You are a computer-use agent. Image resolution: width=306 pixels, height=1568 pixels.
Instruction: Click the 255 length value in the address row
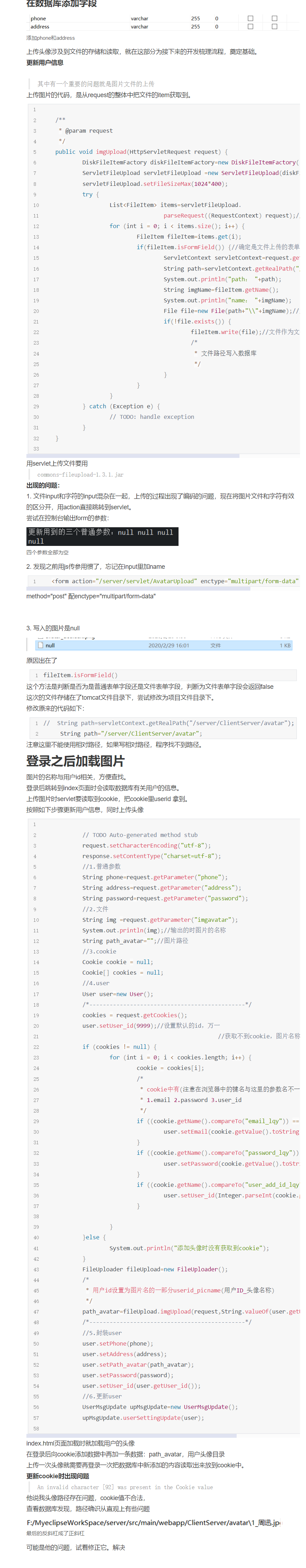point(195,27)
